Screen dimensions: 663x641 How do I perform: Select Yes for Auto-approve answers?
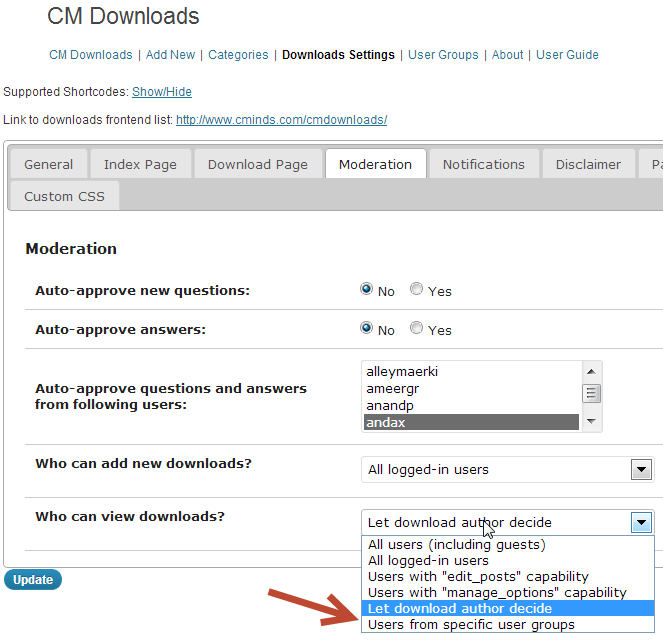[x=416, y=329]
